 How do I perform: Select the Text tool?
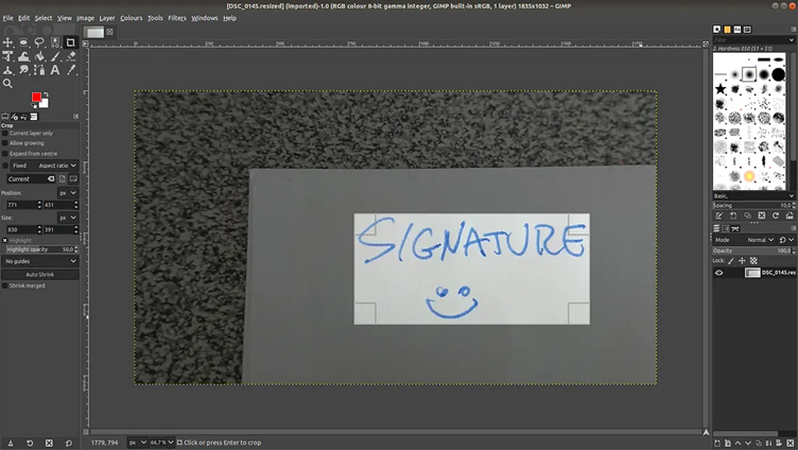pos(55,70)
